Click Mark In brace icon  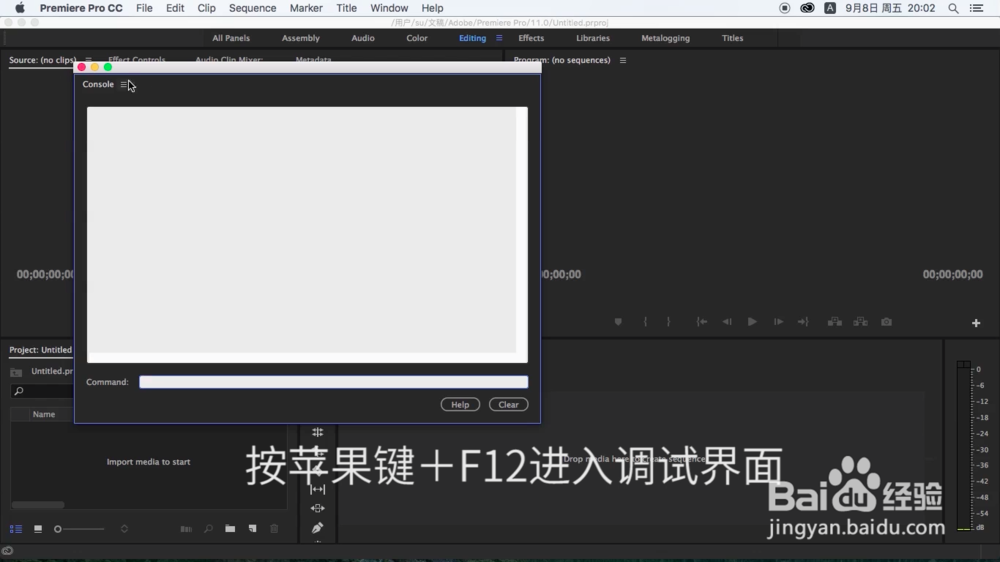tap(645, 322)
